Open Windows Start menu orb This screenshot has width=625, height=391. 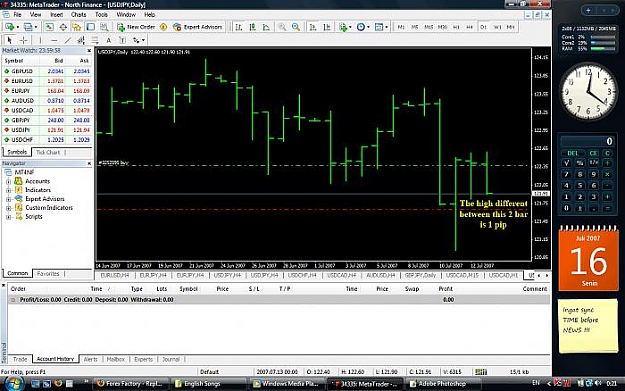[x=14, y=383]
